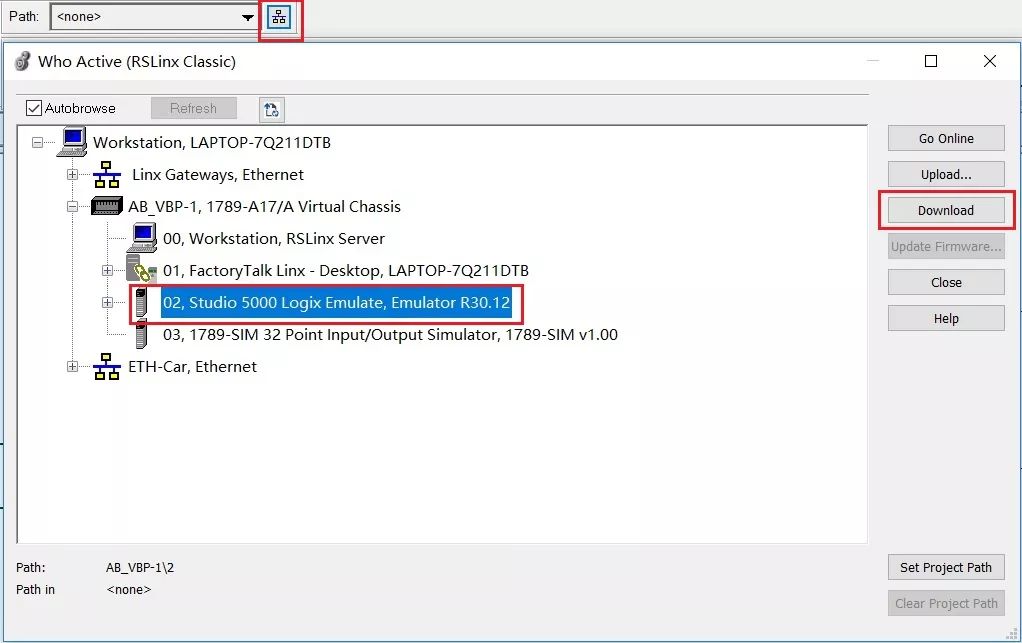This screenshot has height=643, width=1022.
Task: Click the Upload... button
Action: [946, 175]
